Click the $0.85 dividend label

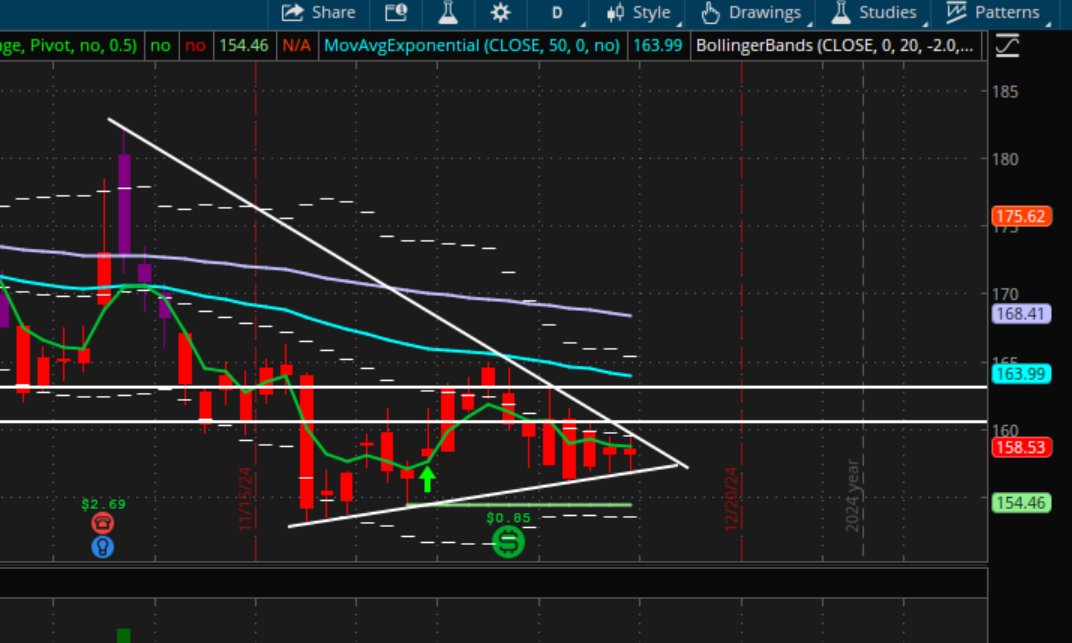click(508, 518)
